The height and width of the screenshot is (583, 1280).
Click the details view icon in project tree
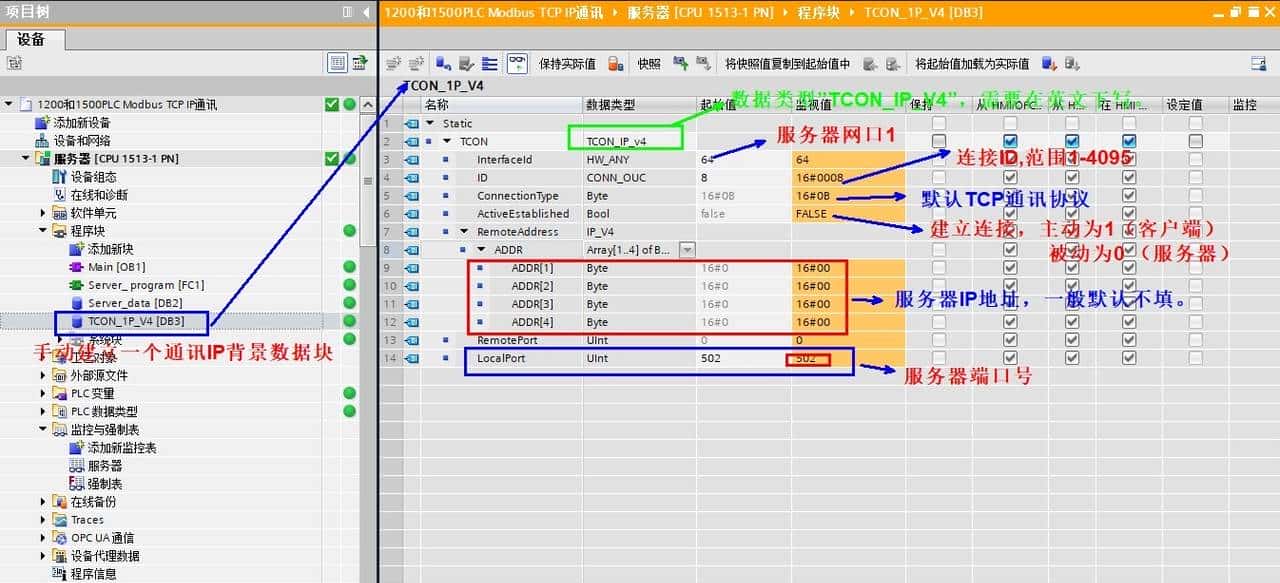[339, 63]
